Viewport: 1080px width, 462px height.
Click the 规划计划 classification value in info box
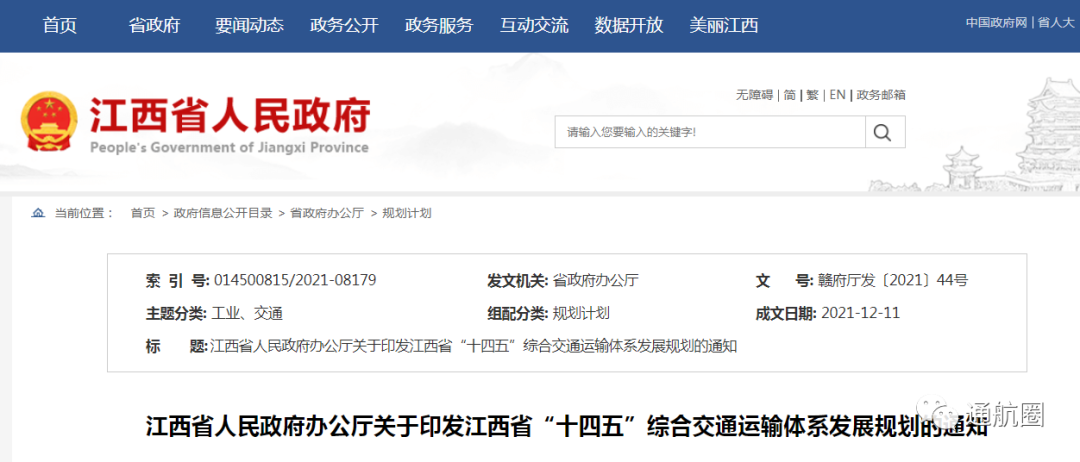pos(581,314)
